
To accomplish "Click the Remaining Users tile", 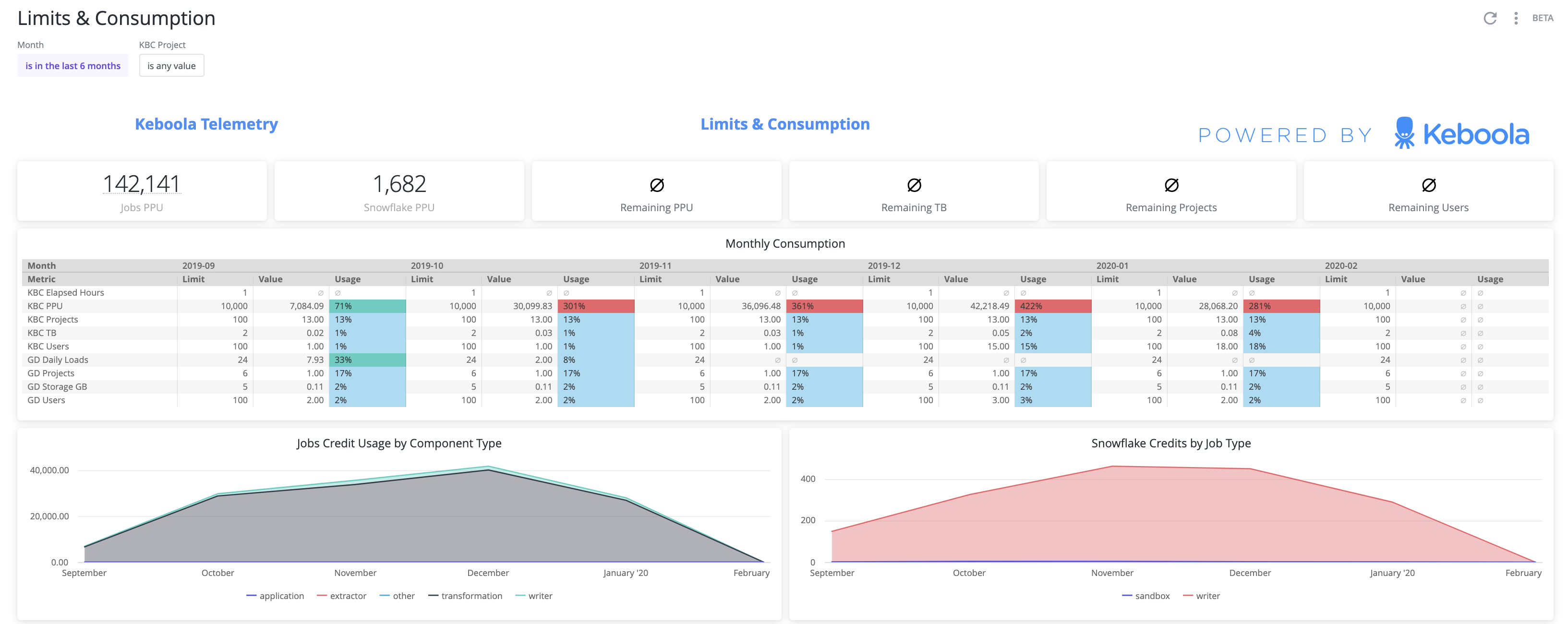I will (1429, 191).
